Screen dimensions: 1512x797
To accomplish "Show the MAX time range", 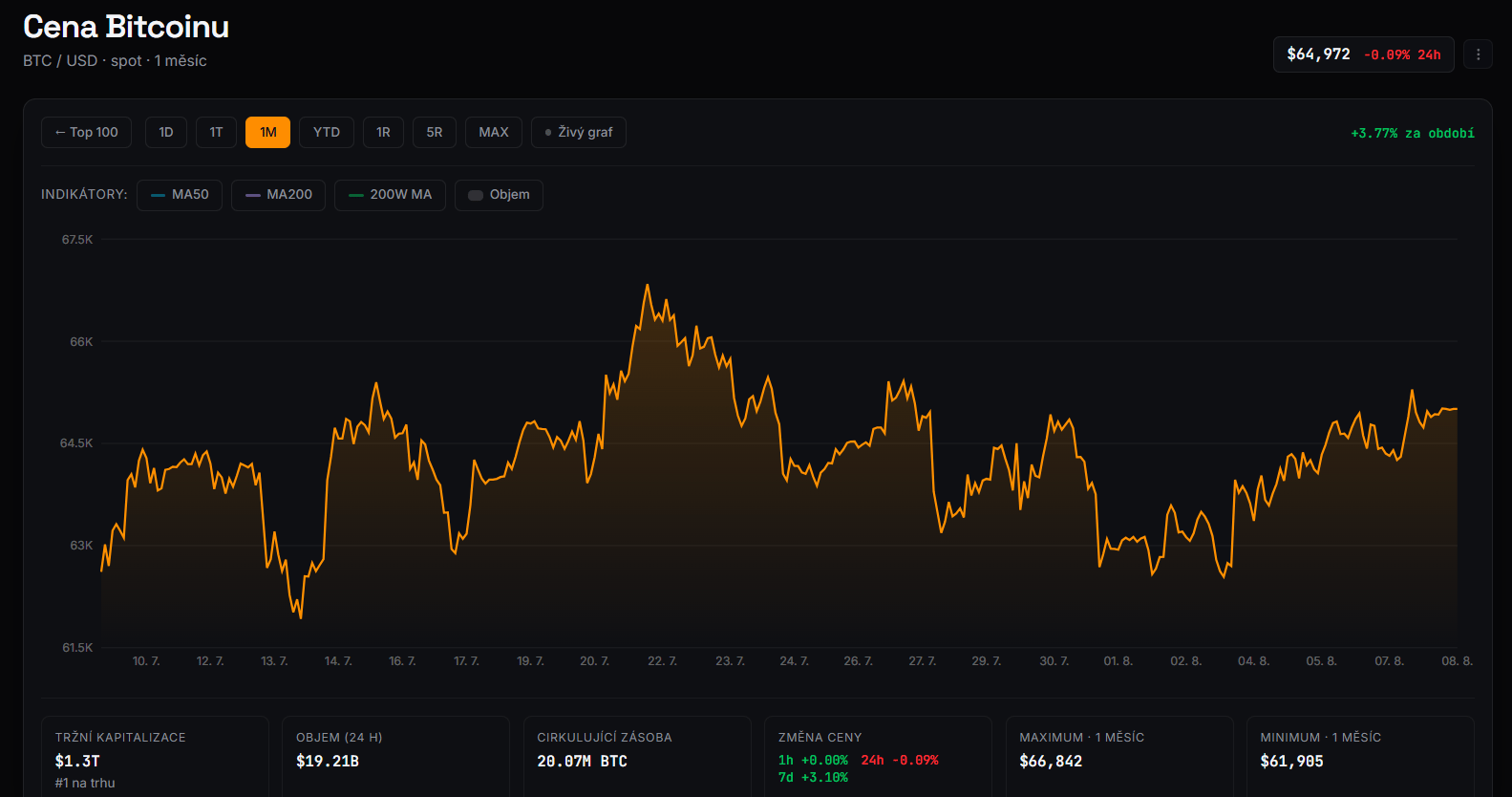I will 494,132.
